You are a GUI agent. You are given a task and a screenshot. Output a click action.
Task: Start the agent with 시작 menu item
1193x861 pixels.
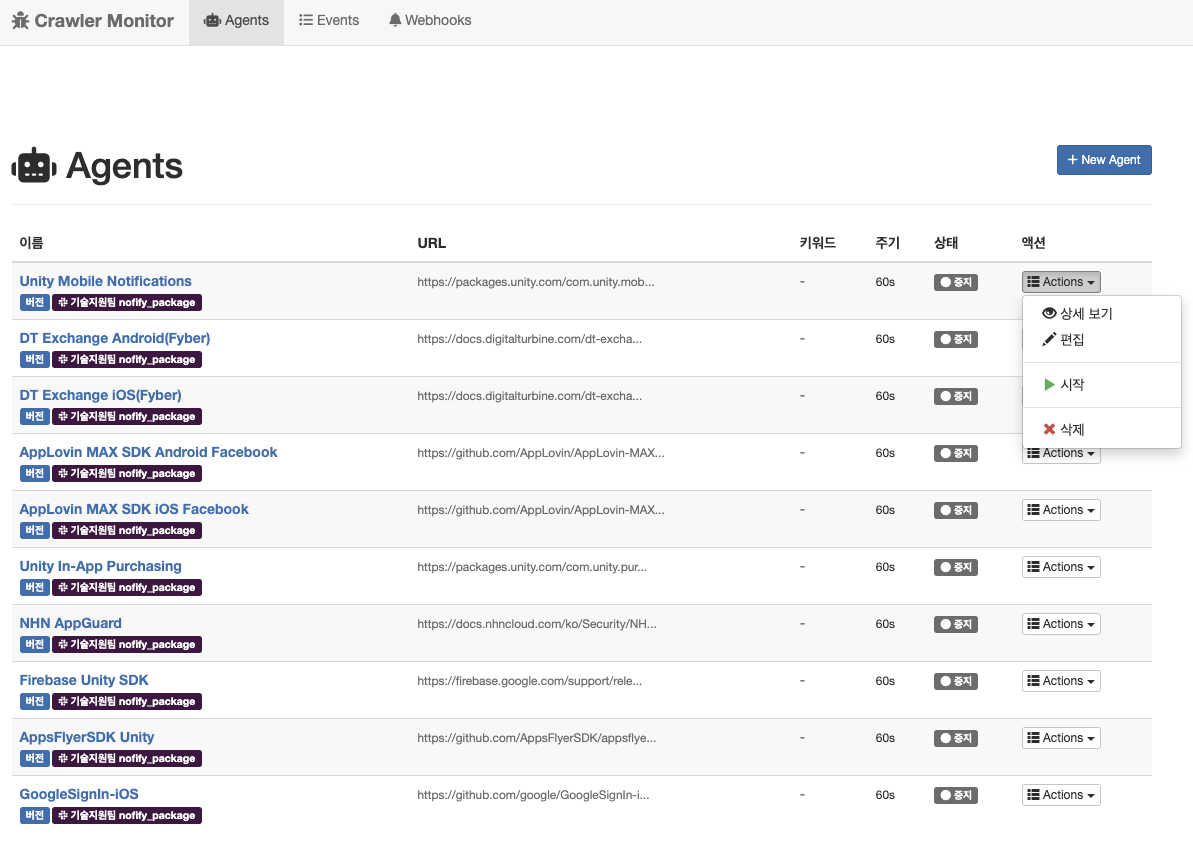coord(1102,385)
